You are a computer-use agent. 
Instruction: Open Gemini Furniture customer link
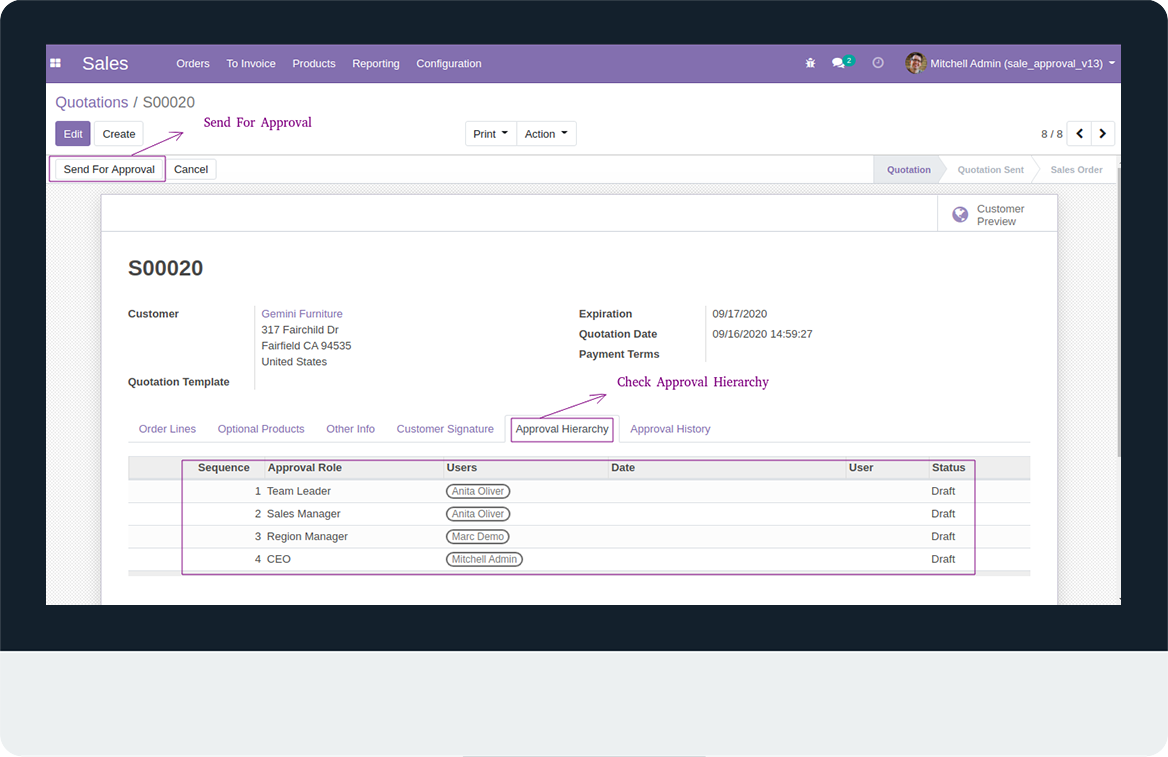pos(302,314)
